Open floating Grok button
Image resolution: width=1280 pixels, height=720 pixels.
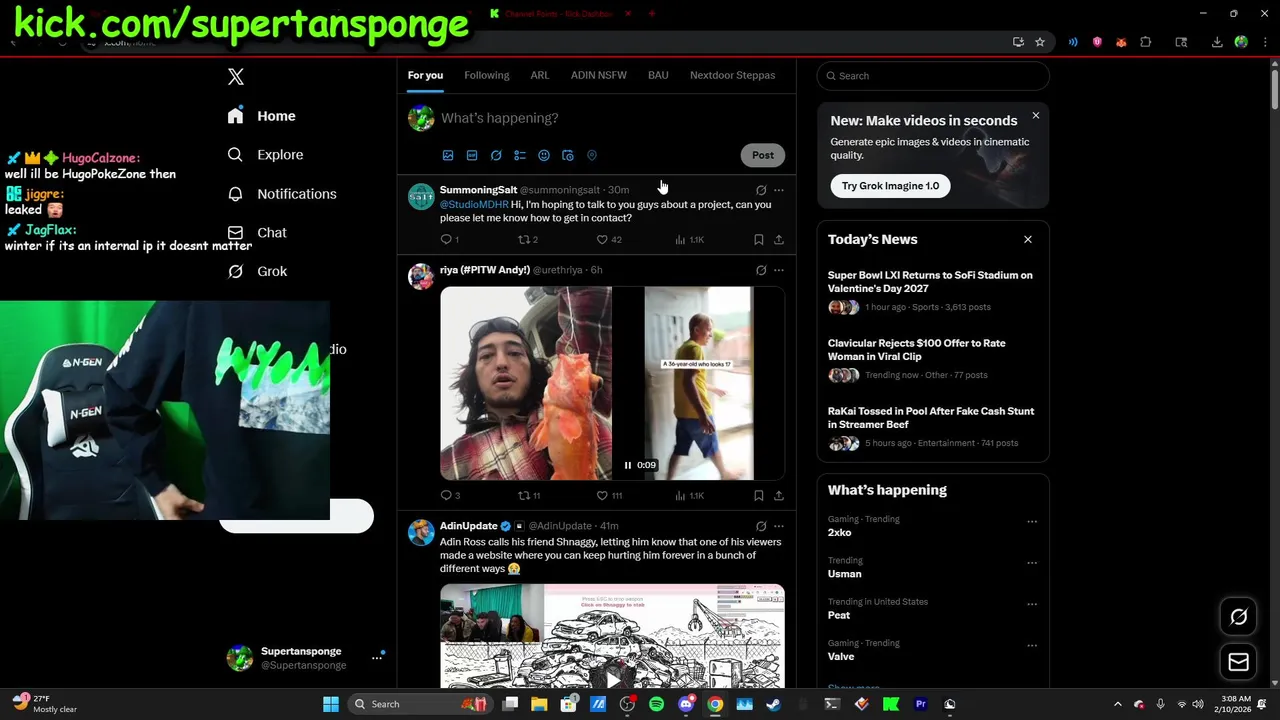1238,617
